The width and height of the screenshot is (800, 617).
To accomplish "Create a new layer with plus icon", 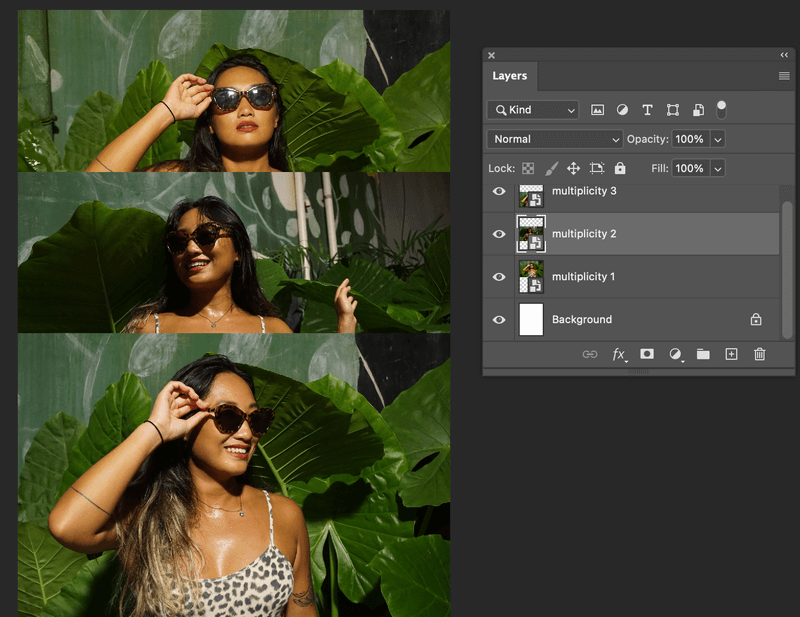I will point(731,354).
